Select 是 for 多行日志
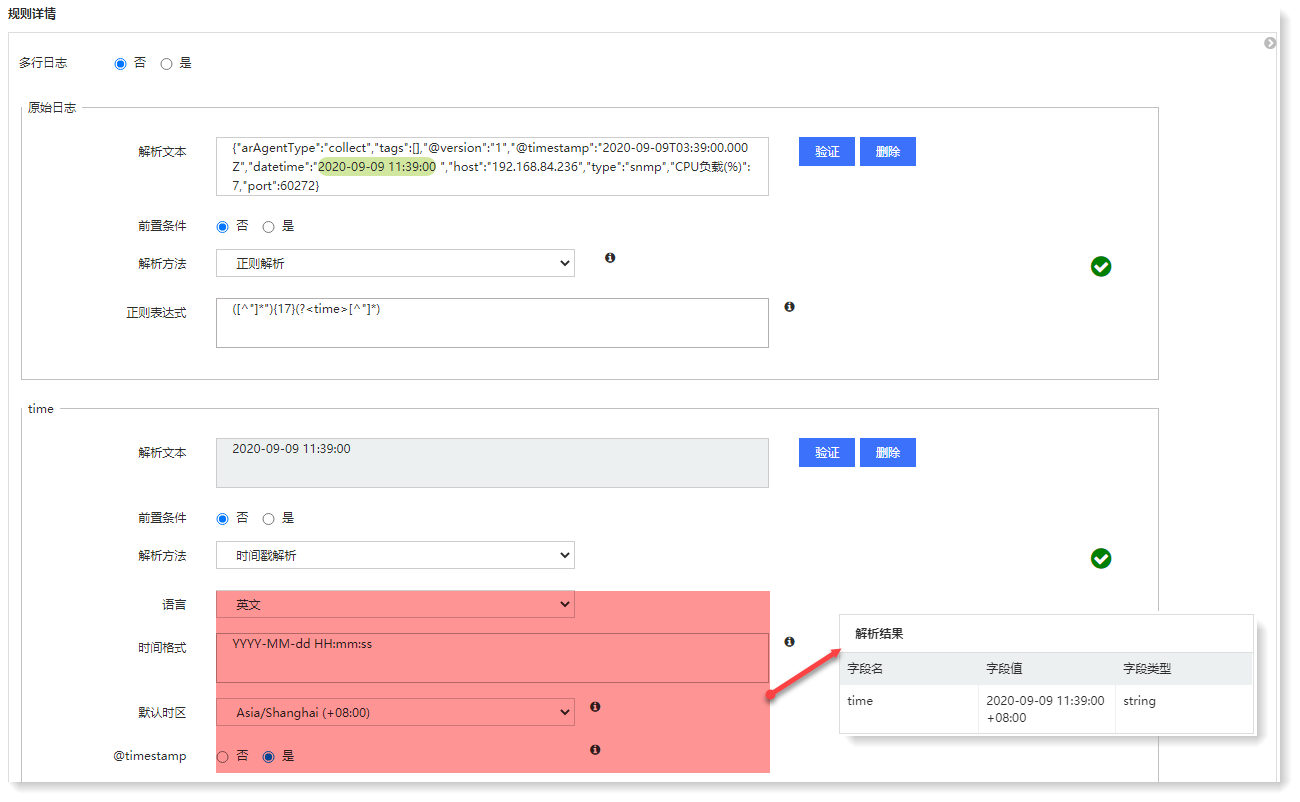Viewport: 1300px width, 802px height. [x=167, y=63]
